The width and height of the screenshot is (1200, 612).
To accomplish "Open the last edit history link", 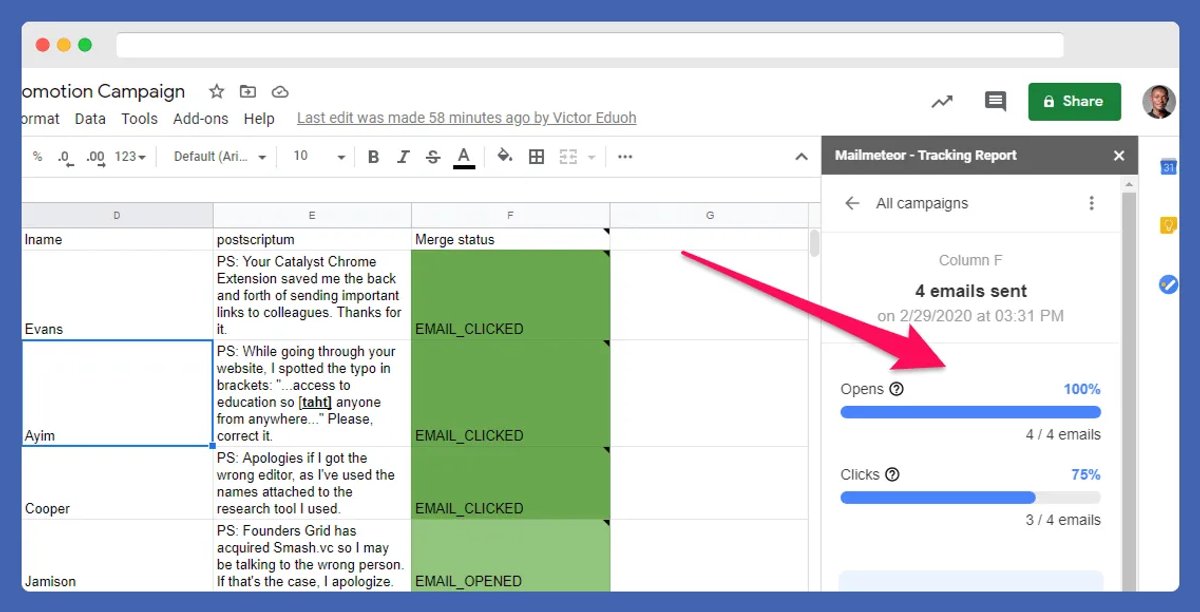I will pyautogui.click(x=467, y=118).
